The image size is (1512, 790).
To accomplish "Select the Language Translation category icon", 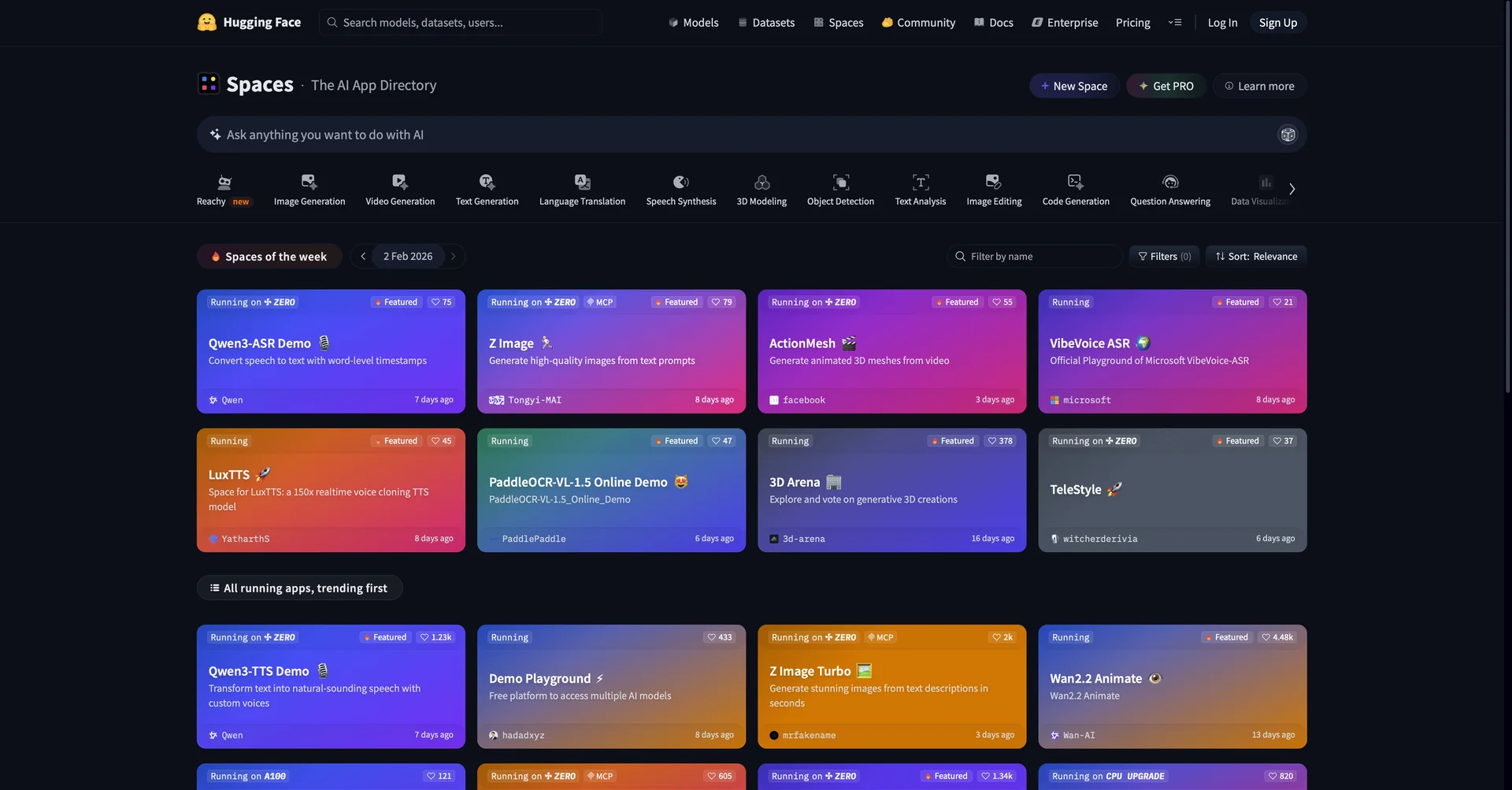I will point(582,182).
